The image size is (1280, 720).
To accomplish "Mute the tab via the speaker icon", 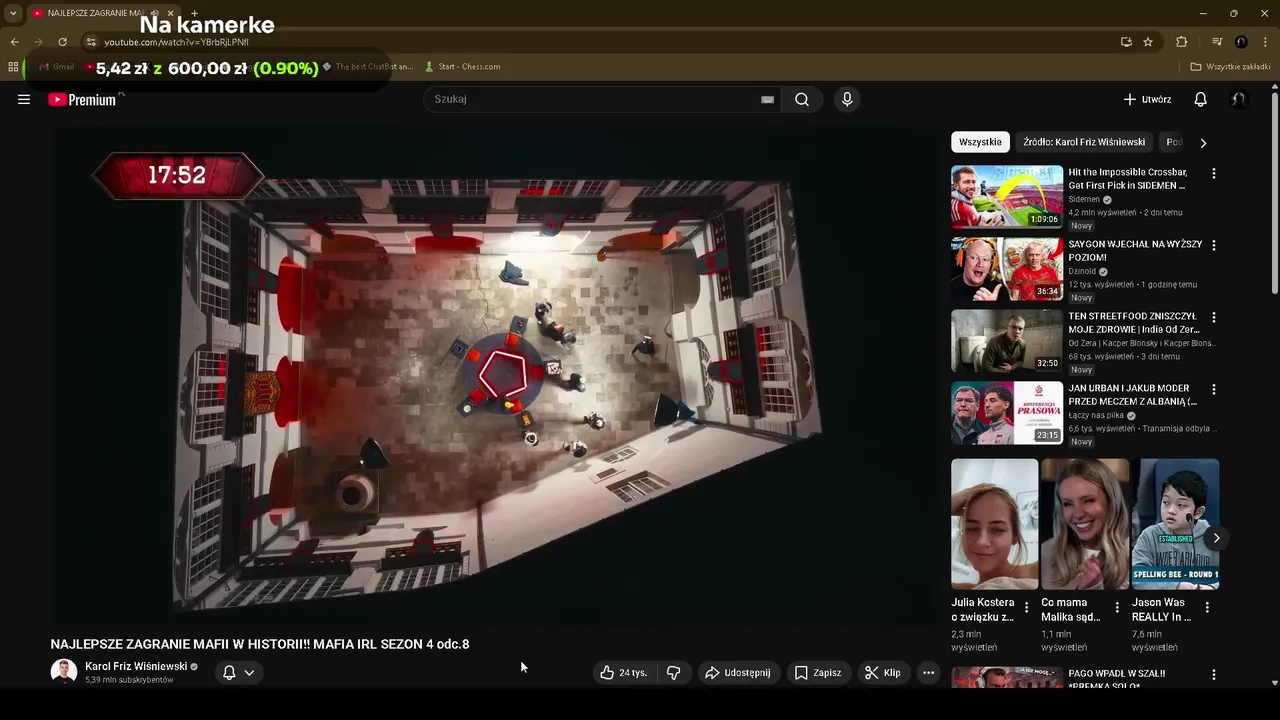I will pyautogui.click(x=155, y=13).
